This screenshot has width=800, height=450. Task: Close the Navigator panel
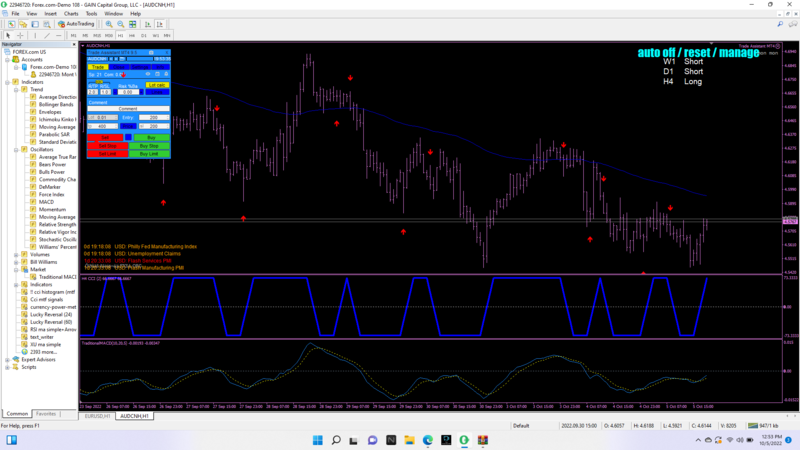coord(74,44)
